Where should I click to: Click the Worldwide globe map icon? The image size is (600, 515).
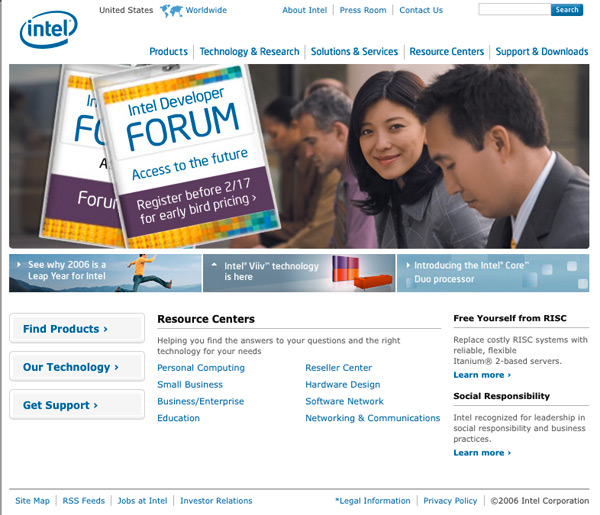171,10
